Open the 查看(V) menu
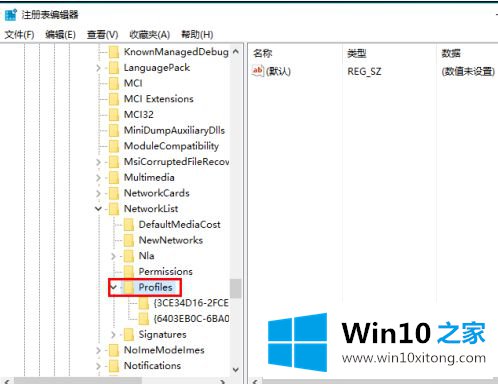This screenshot has height=384, width=498. (x=102, y=35)
